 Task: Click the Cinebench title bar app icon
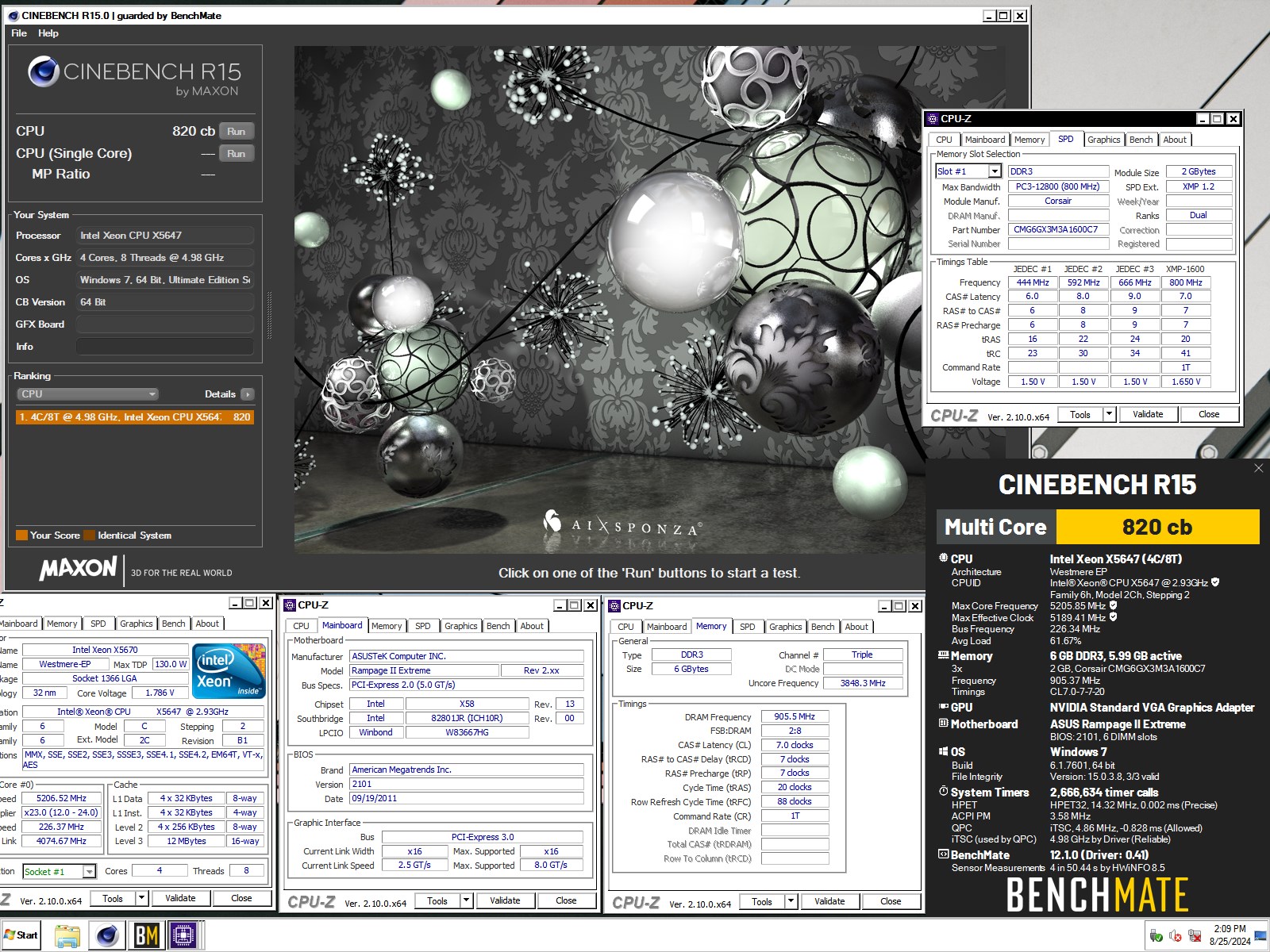coord(13,15)
